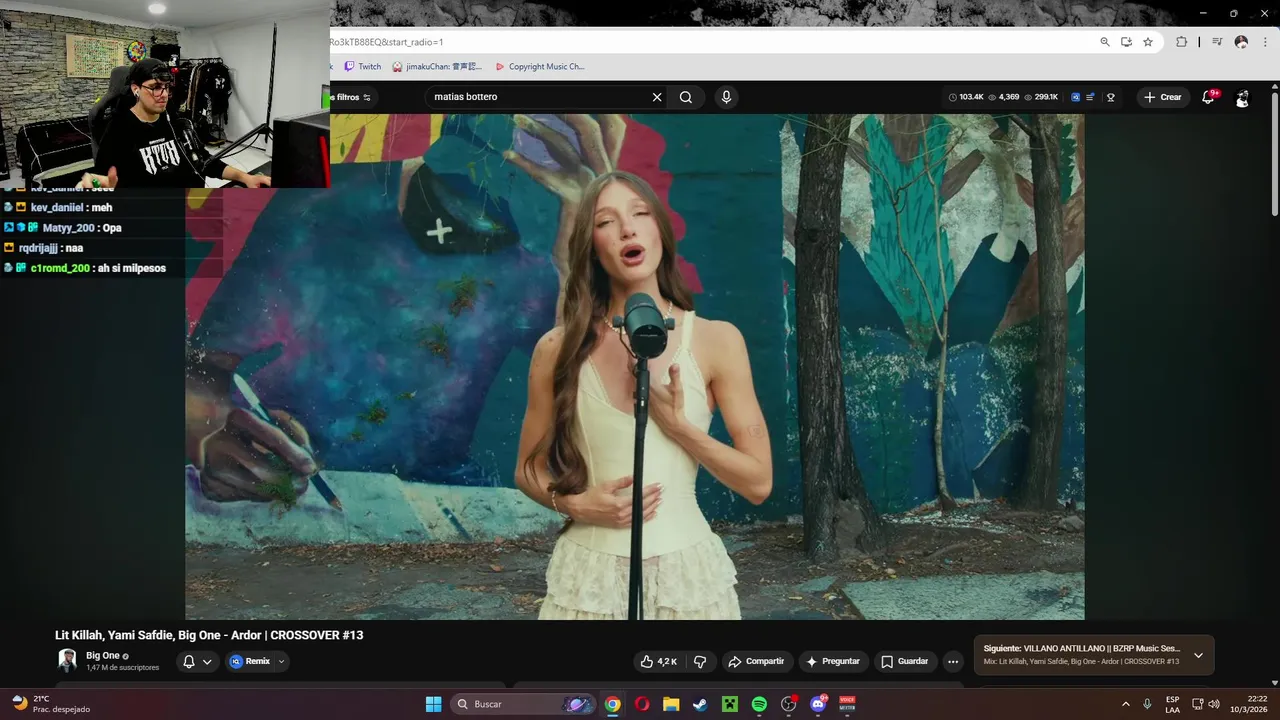Open Discord from taskbar
Image resolution: width=1280 pixels, height=720 pixels.
(x=818, y=704)
